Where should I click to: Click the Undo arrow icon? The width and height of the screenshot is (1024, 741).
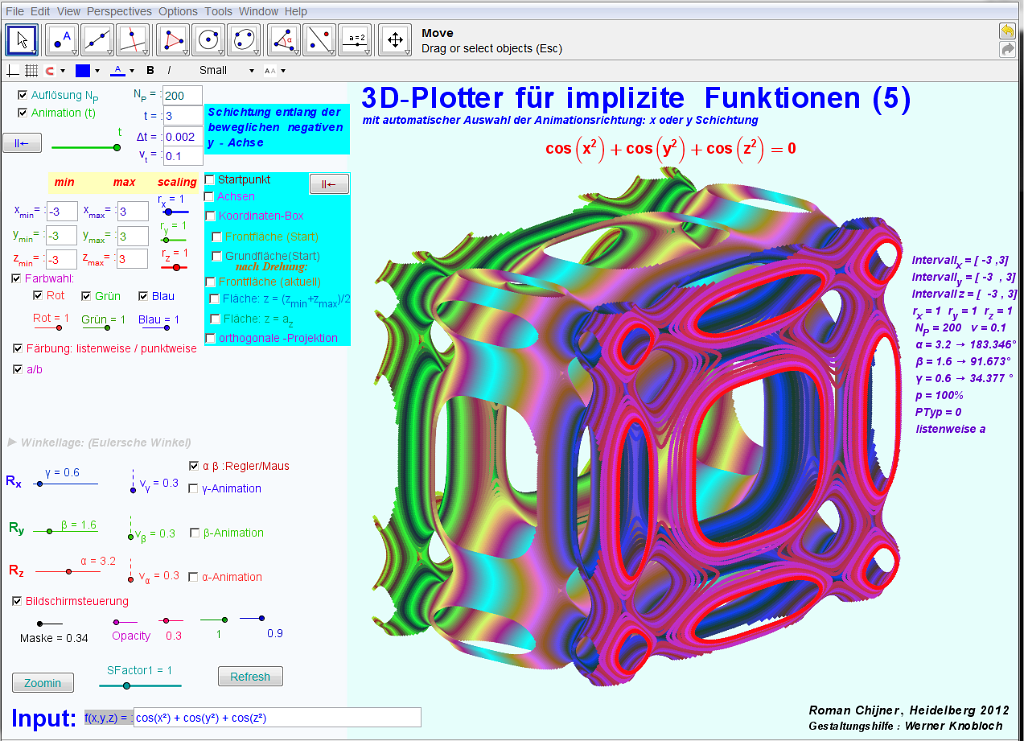pyautogui.click(x=1007, y=31)
